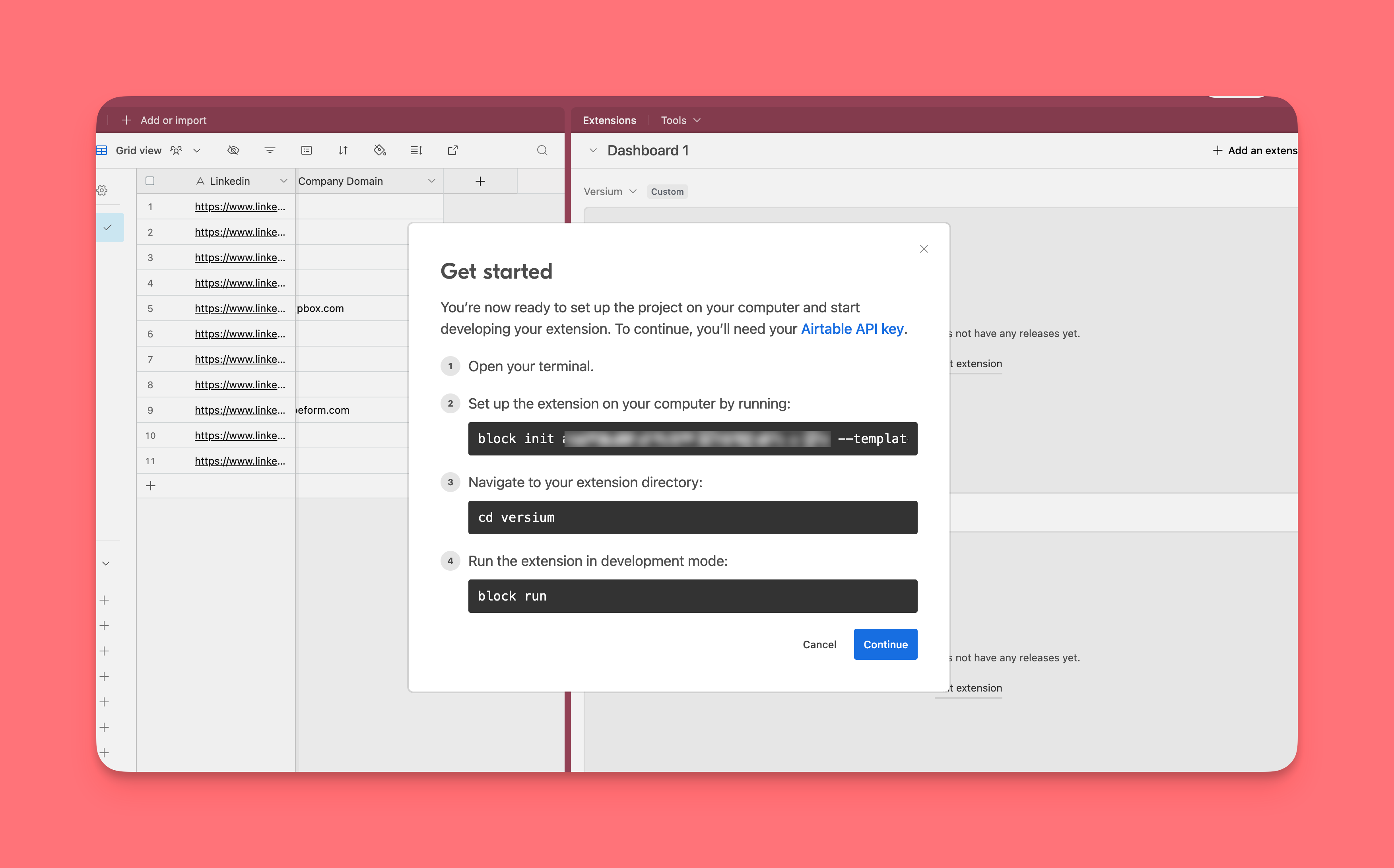Click the share view export icon
The height and width of the screenshot is (868, 1394).
(452, 150)
